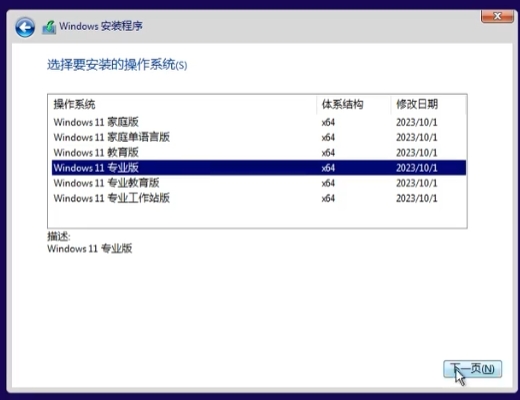The width and height of the screenshot is (520, 400).
Task: Click the description text Windows 11 专业版
Action: pyautogui.click(x=90, y=248)
